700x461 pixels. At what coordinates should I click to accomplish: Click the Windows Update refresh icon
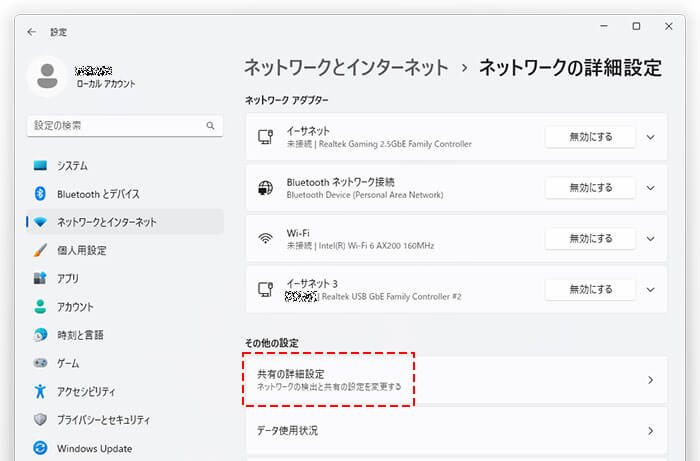[40, 448]
